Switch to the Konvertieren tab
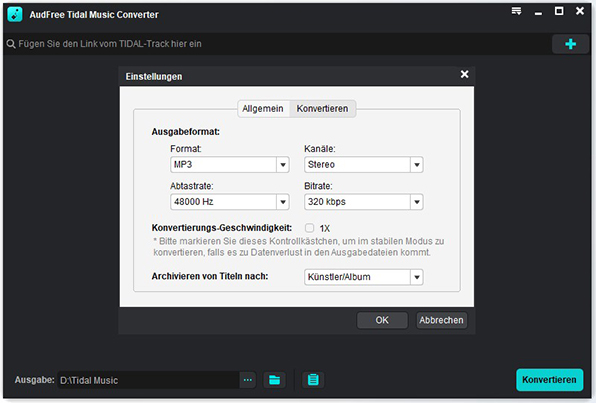The image size is (596, 403). click(322, 109)
